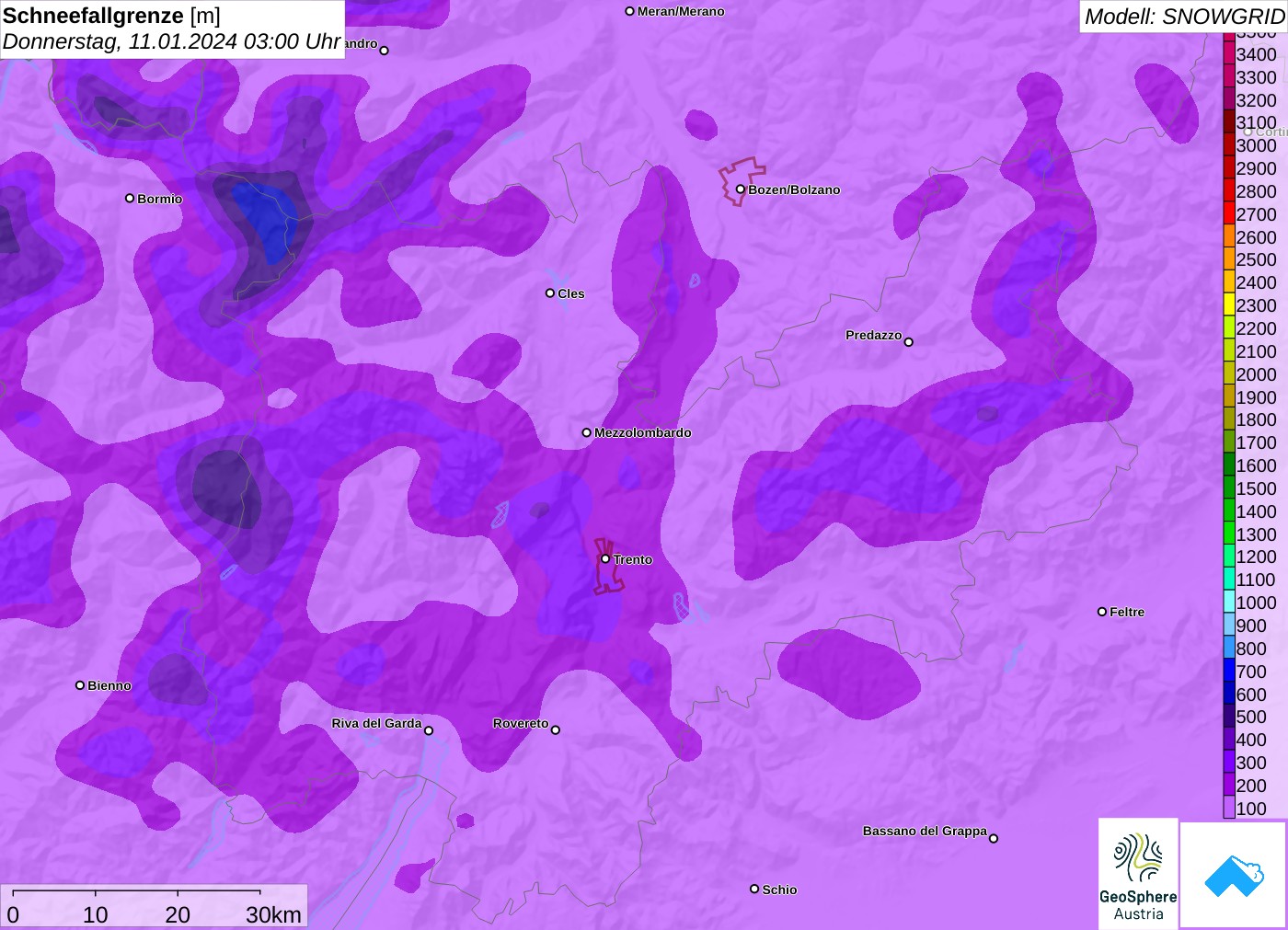1288x930 pixels.
Task: Click the Bormio location marker
Action: pos(130,198)
